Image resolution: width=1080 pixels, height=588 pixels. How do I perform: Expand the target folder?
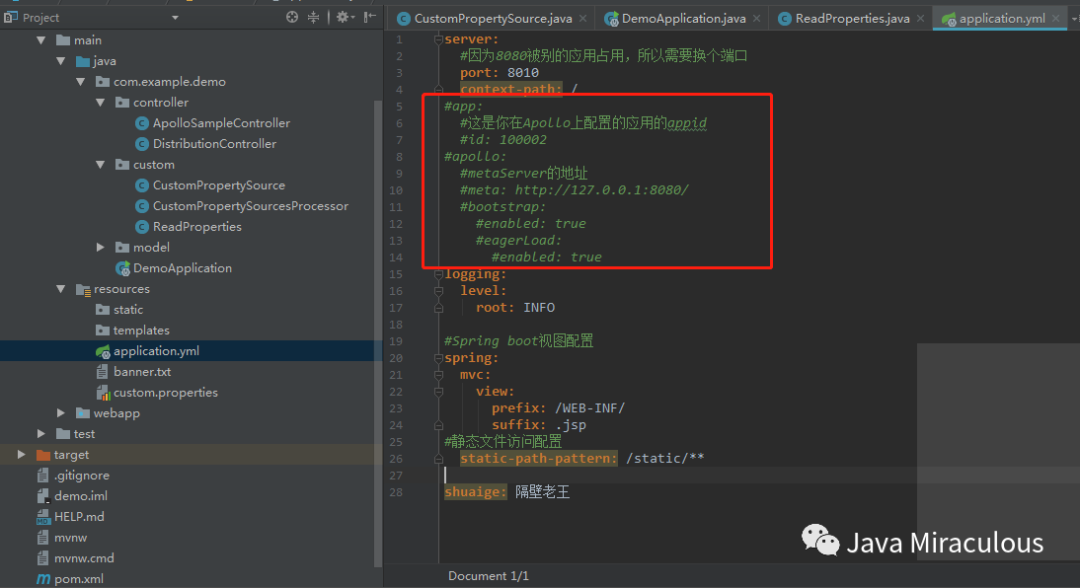(21, 454)
